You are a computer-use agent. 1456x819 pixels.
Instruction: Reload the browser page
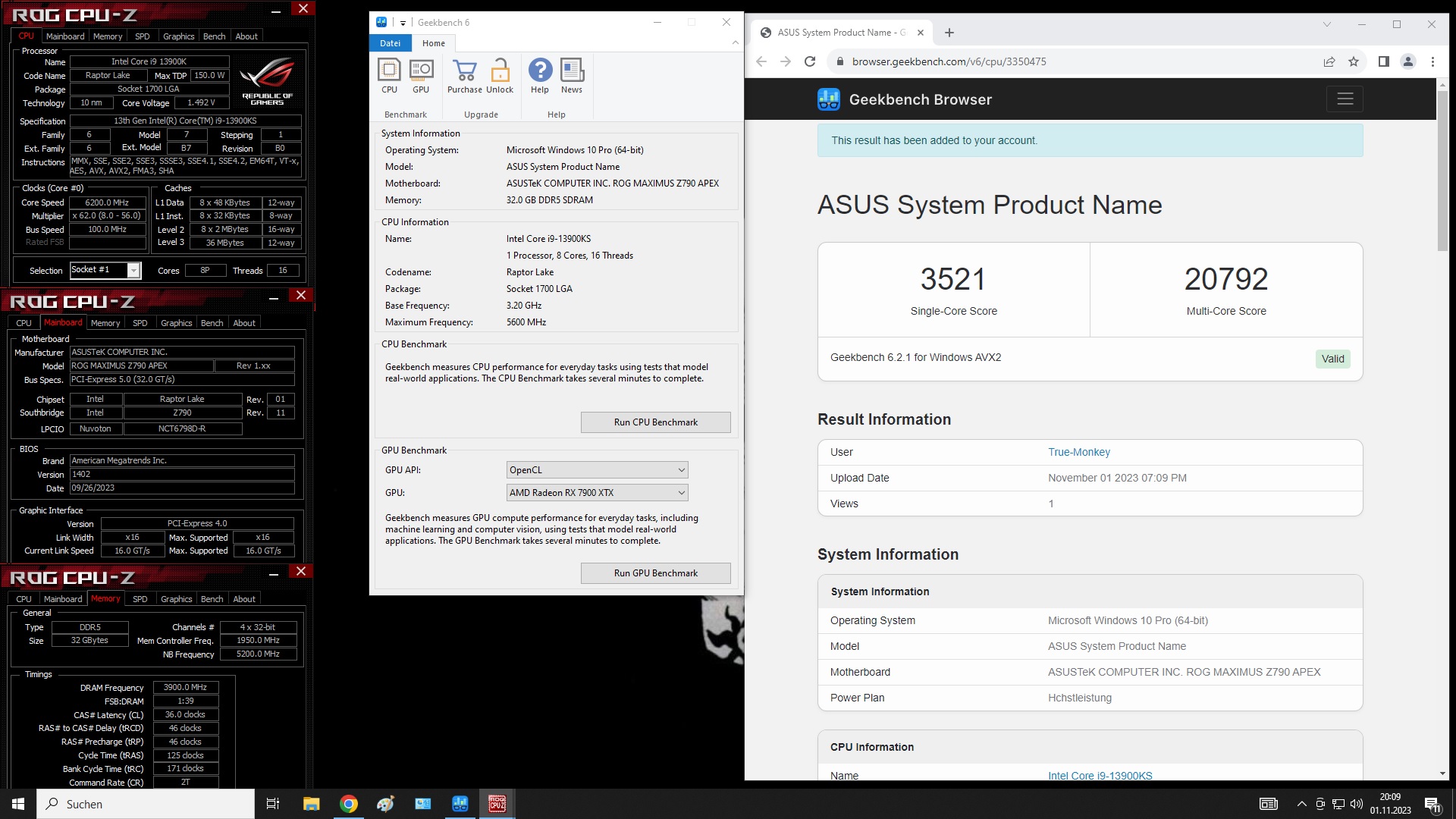pyautogui.click(x=810, y=61)
